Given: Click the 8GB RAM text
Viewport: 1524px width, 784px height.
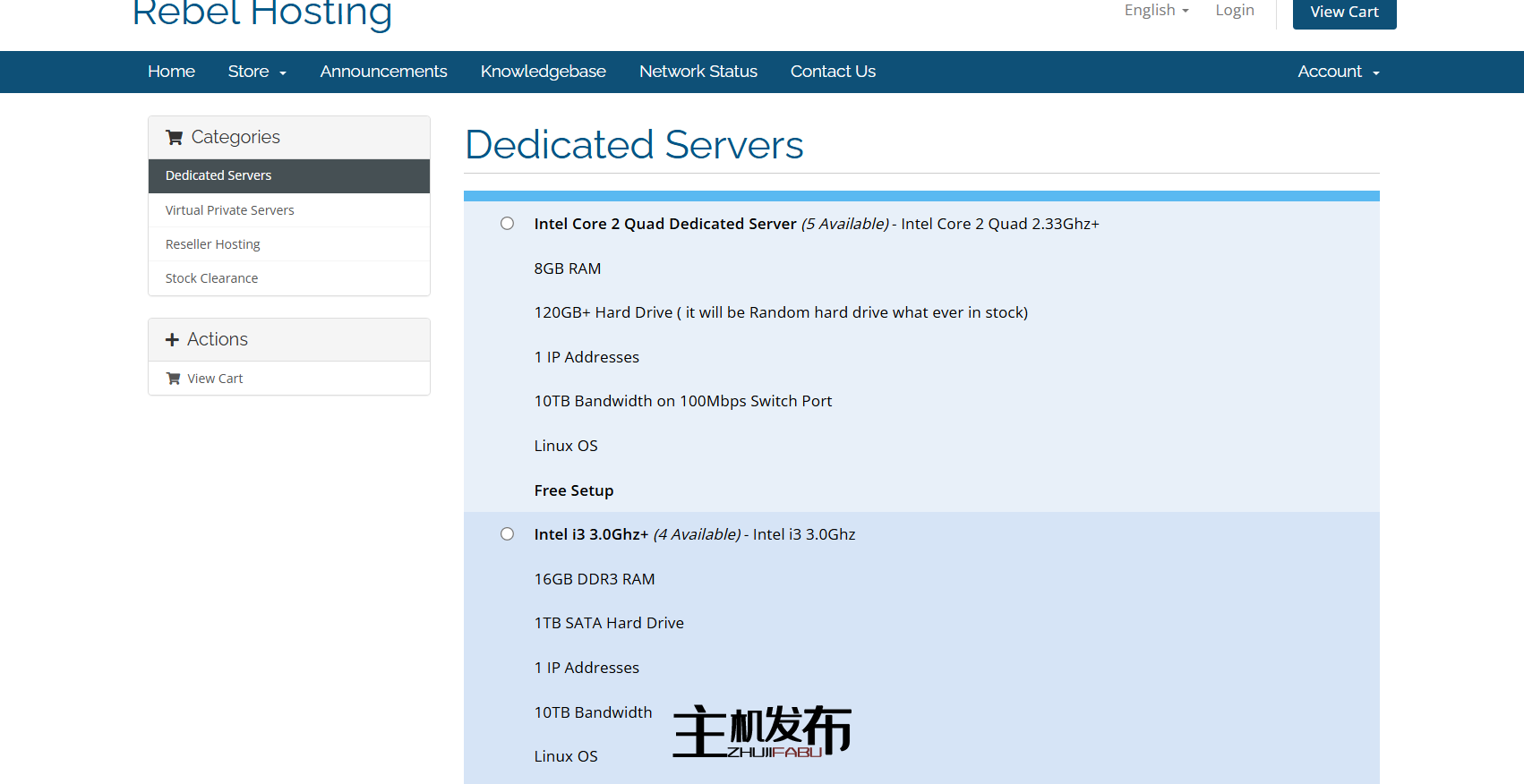Looking at the screenshot, I should [568, 268].
